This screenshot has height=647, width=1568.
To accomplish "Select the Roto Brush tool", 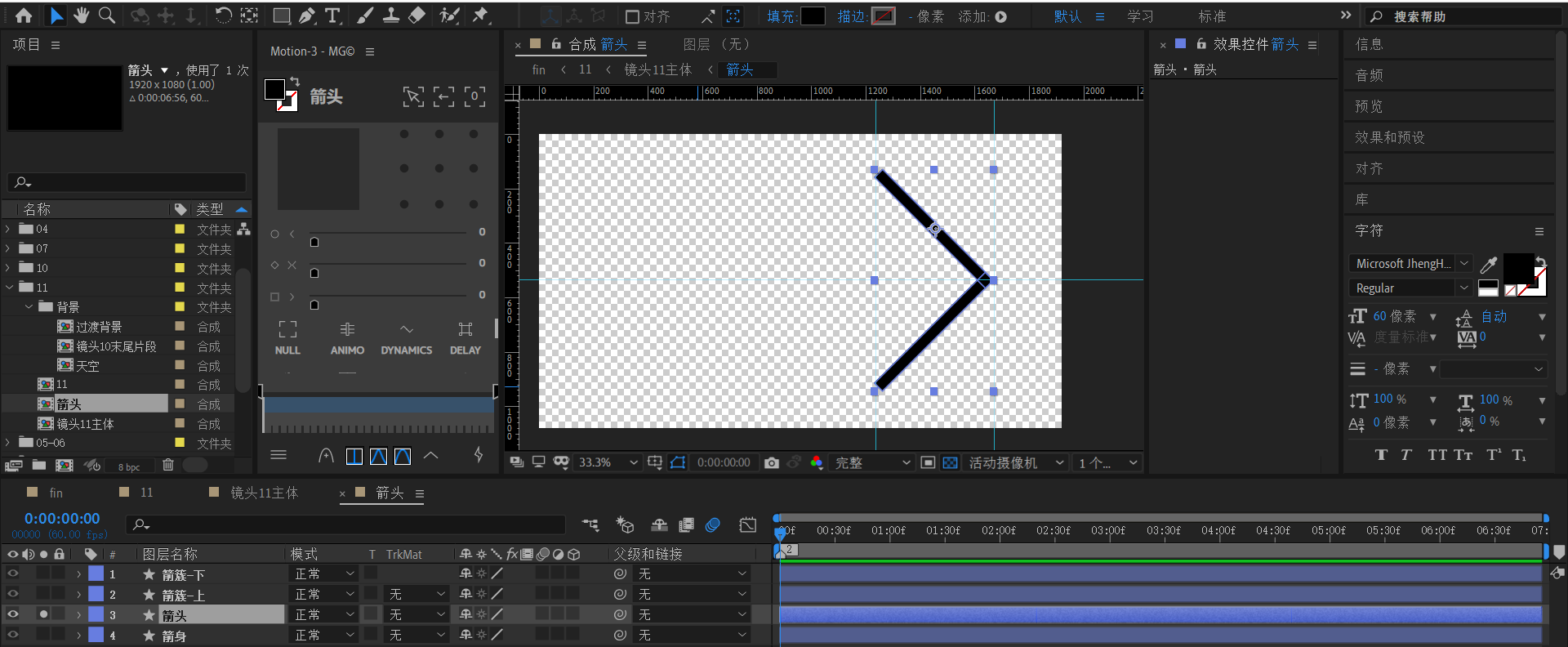I will [448, 16].
